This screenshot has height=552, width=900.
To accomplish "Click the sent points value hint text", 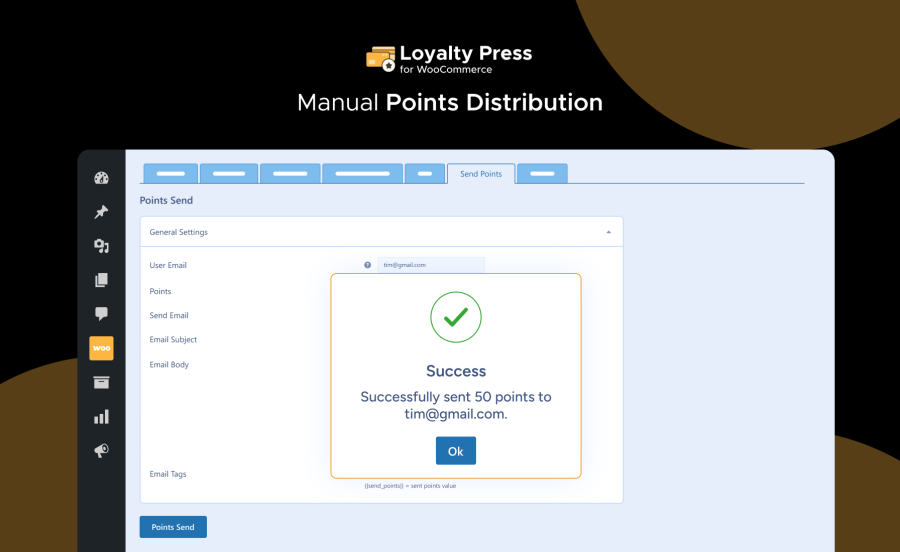I will (410, 486).
